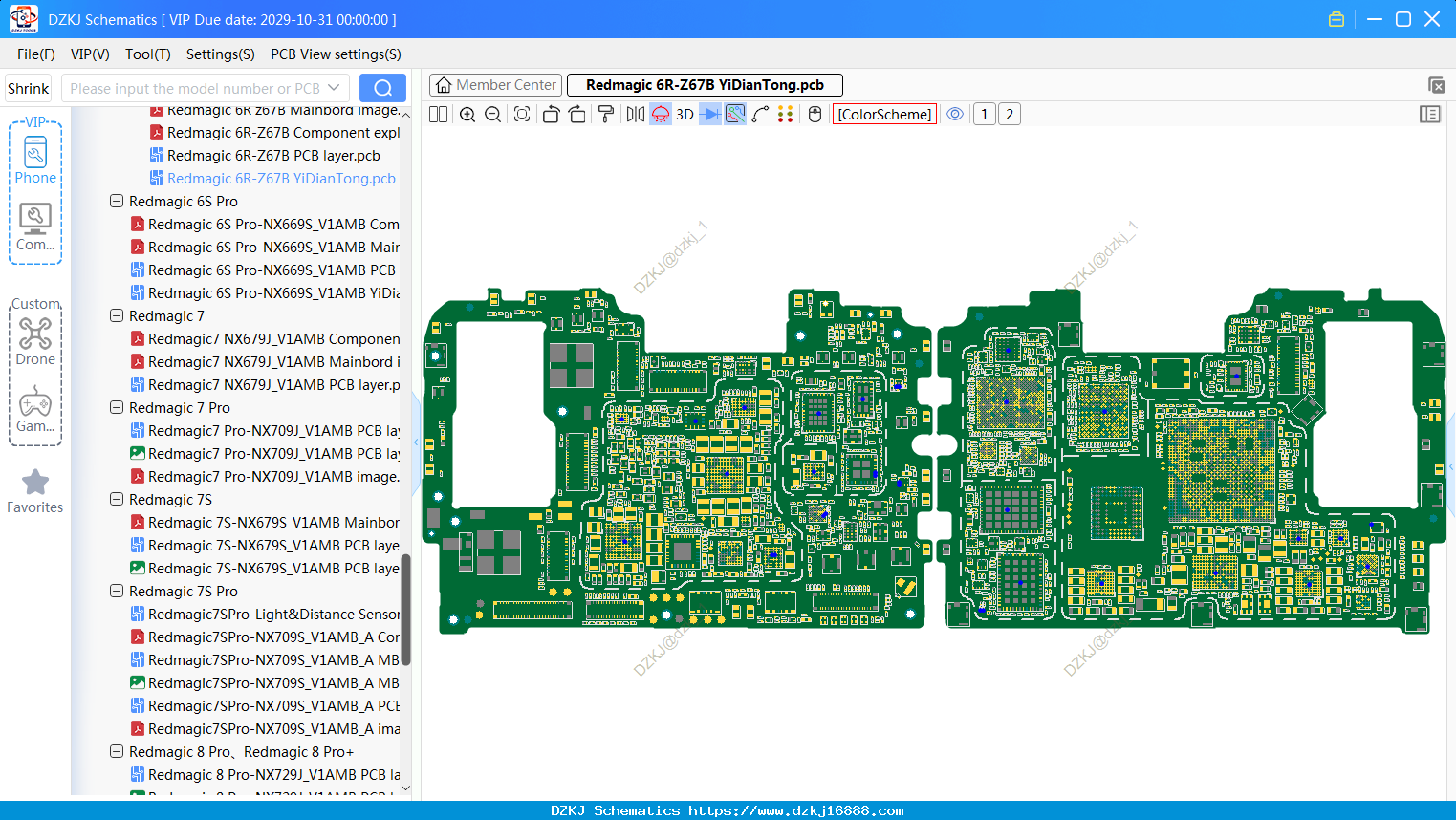Zoom out of the PCB view
This screenshot has width=1456, height=820.
(493, 115)
